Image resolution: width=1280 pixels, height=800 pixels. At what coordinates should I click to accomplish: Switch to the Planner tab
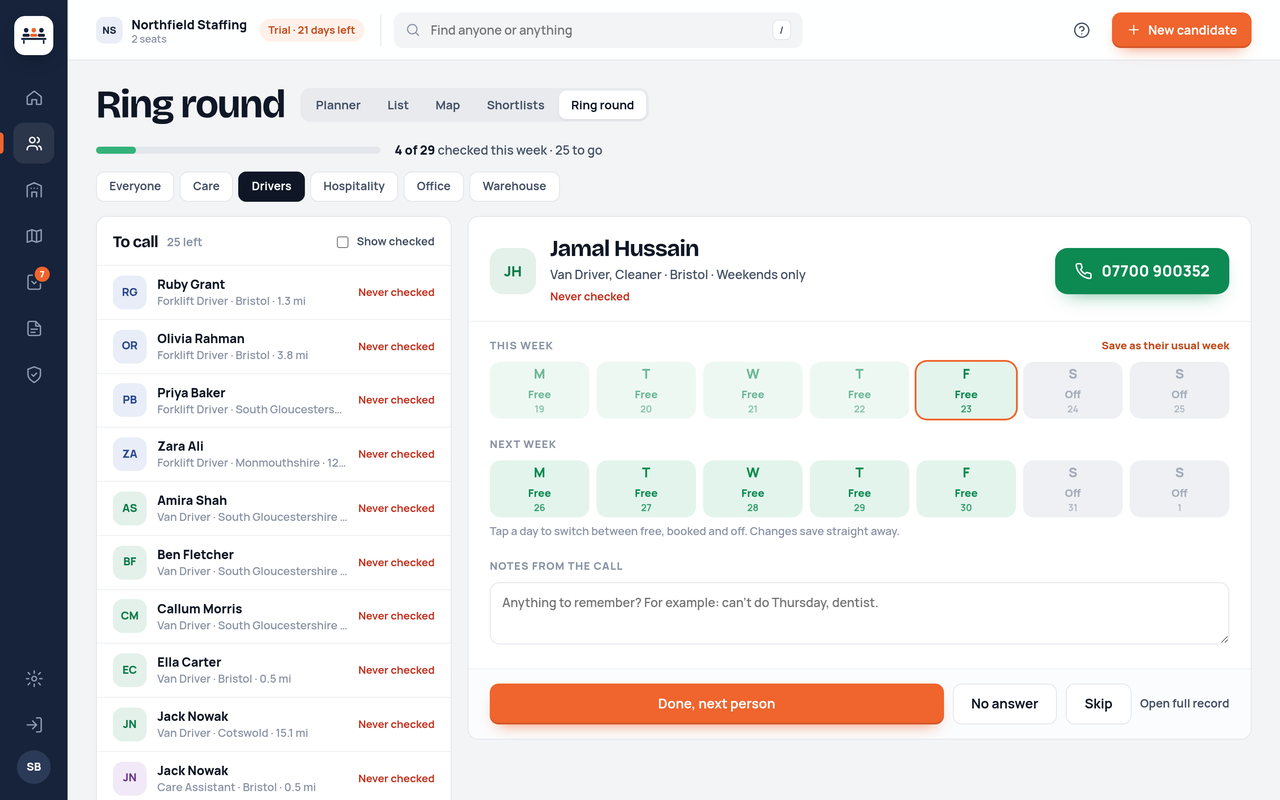pos(338,105)
